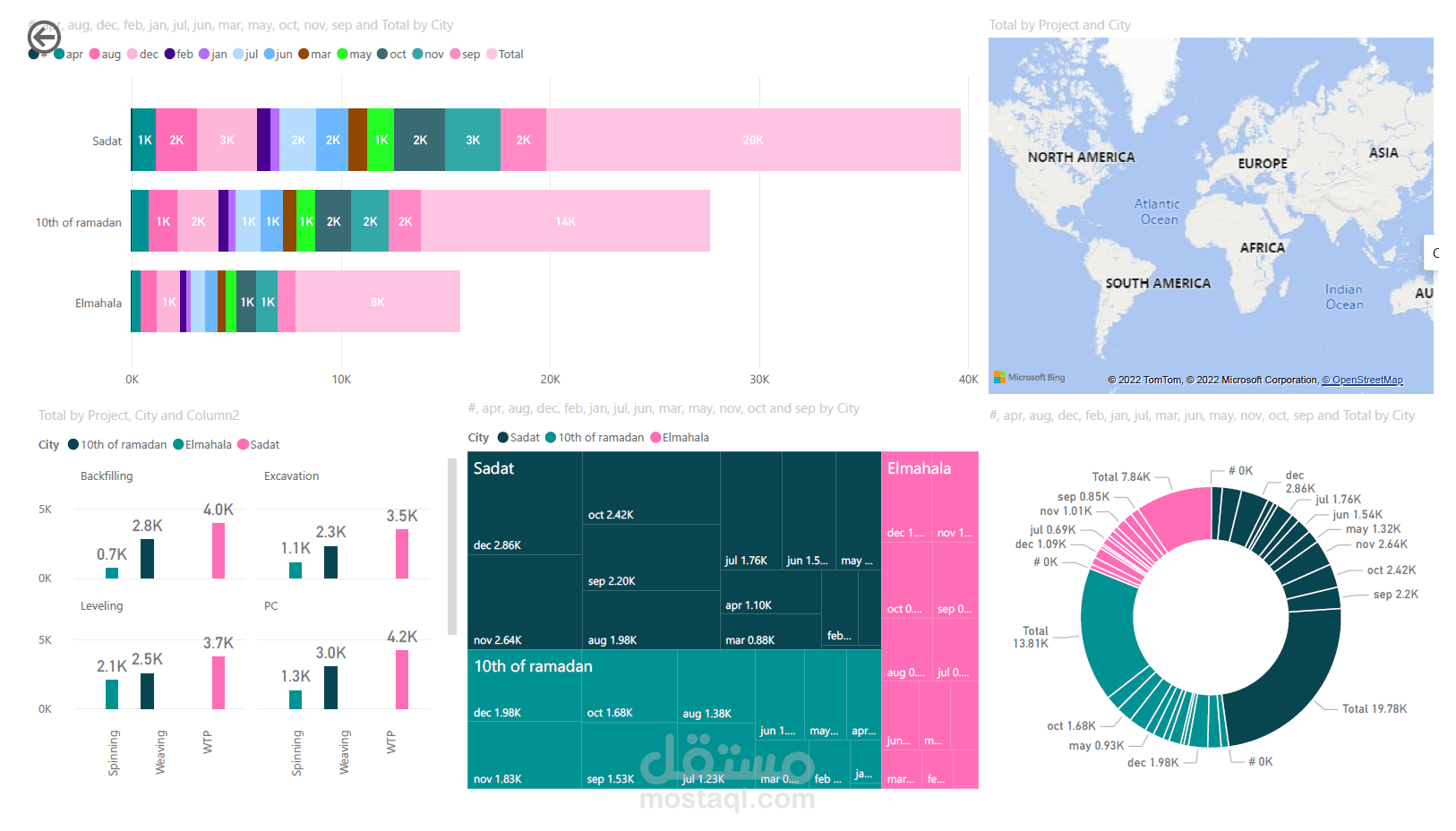
Task: Select Sadat in treemap City legend
Action: [x=518, y=437]
